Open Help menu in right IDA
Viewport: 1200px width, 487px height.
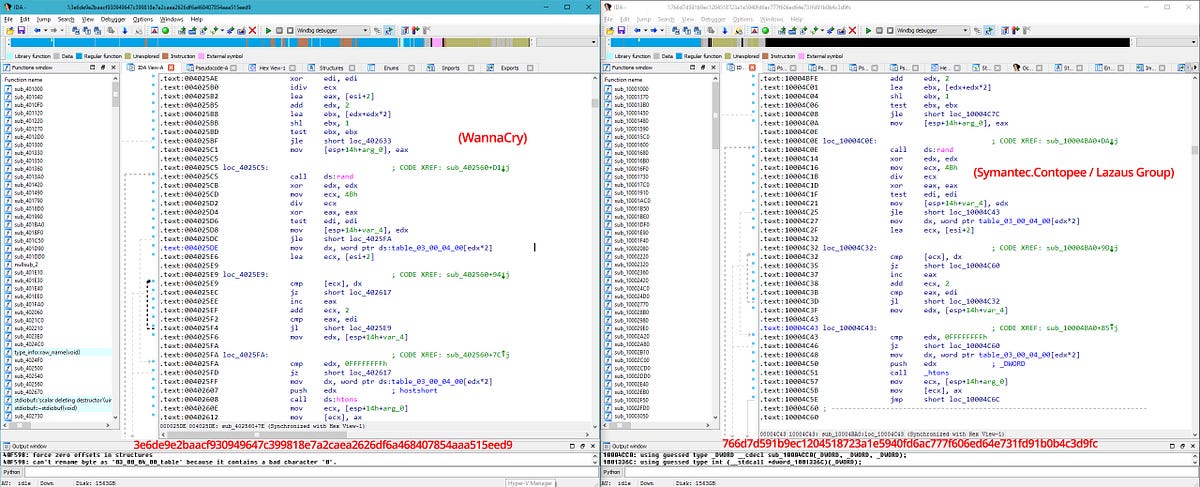pos(797,19)
